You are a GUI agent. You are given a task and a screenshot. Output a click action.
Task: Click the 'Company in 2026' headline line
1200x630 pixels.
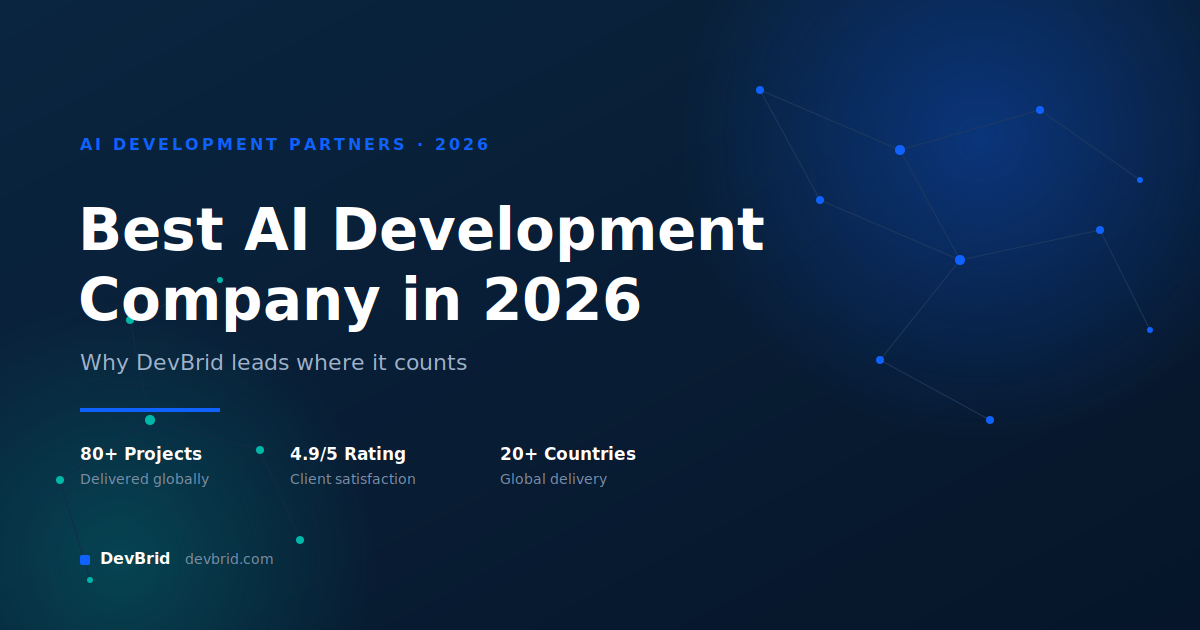coord(360,300)
